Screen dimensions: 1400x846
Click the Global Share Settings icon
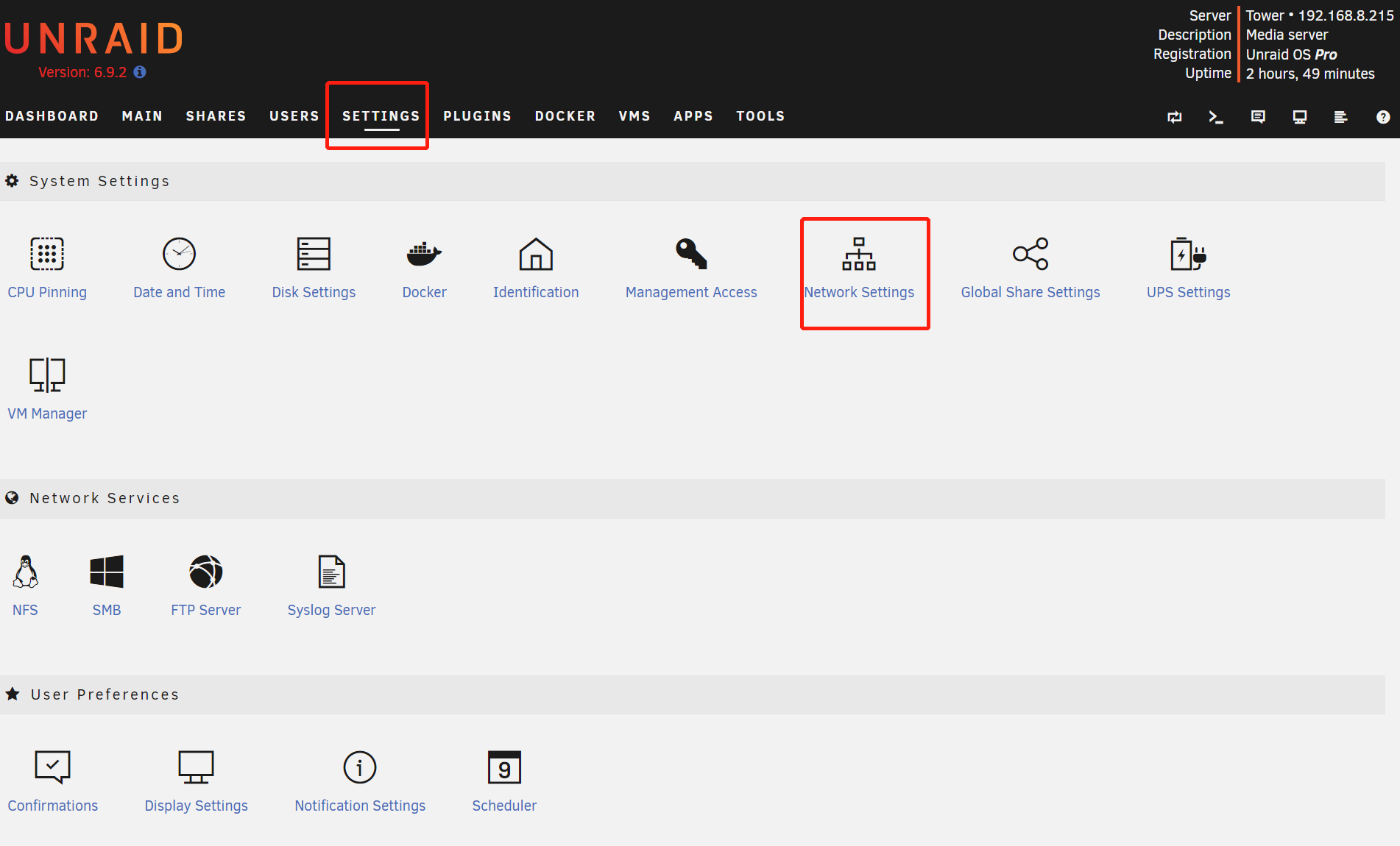pos(1030,254)
